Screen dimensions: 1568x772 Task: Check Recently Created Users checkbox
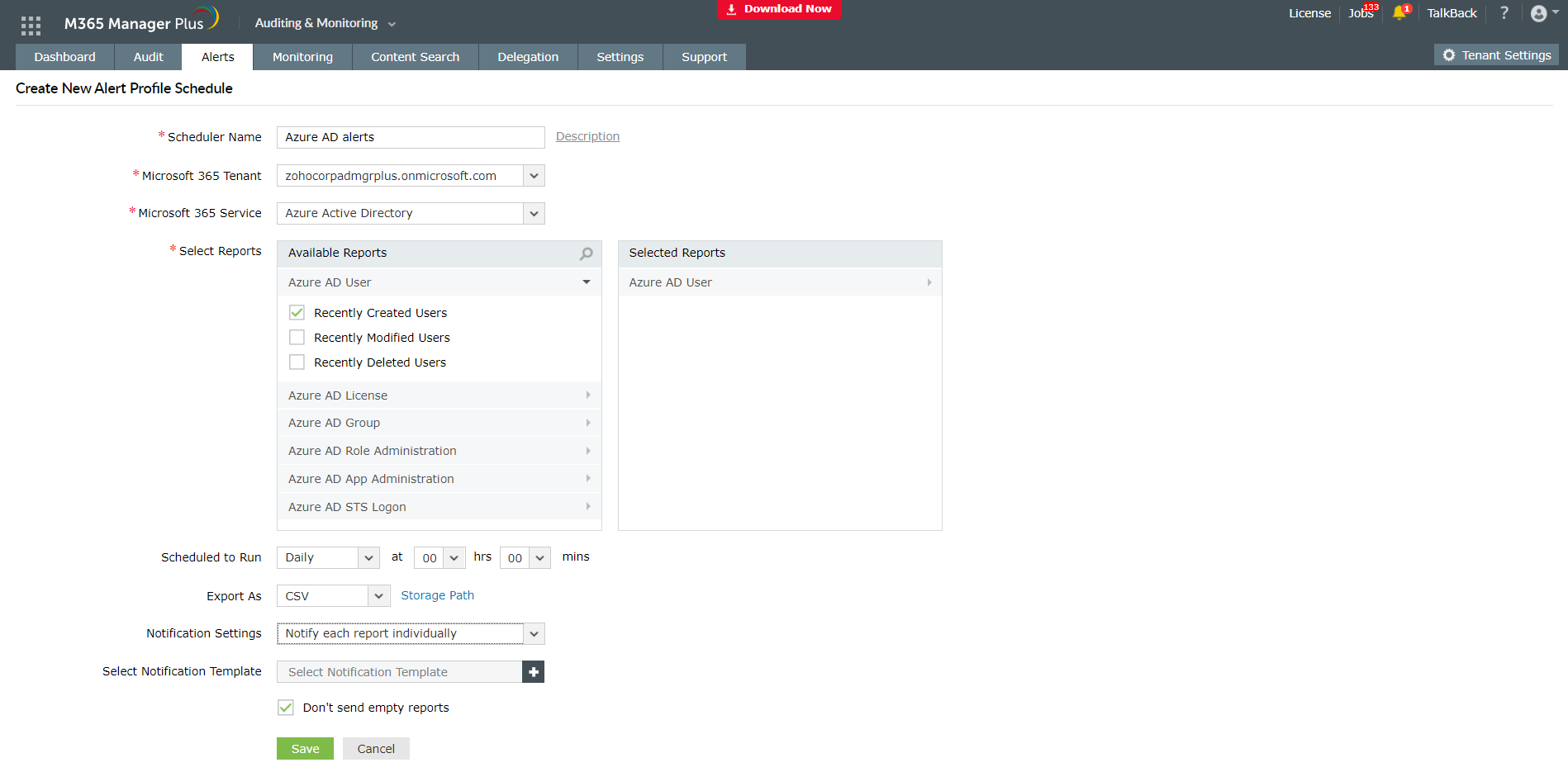tap(297, 313)
